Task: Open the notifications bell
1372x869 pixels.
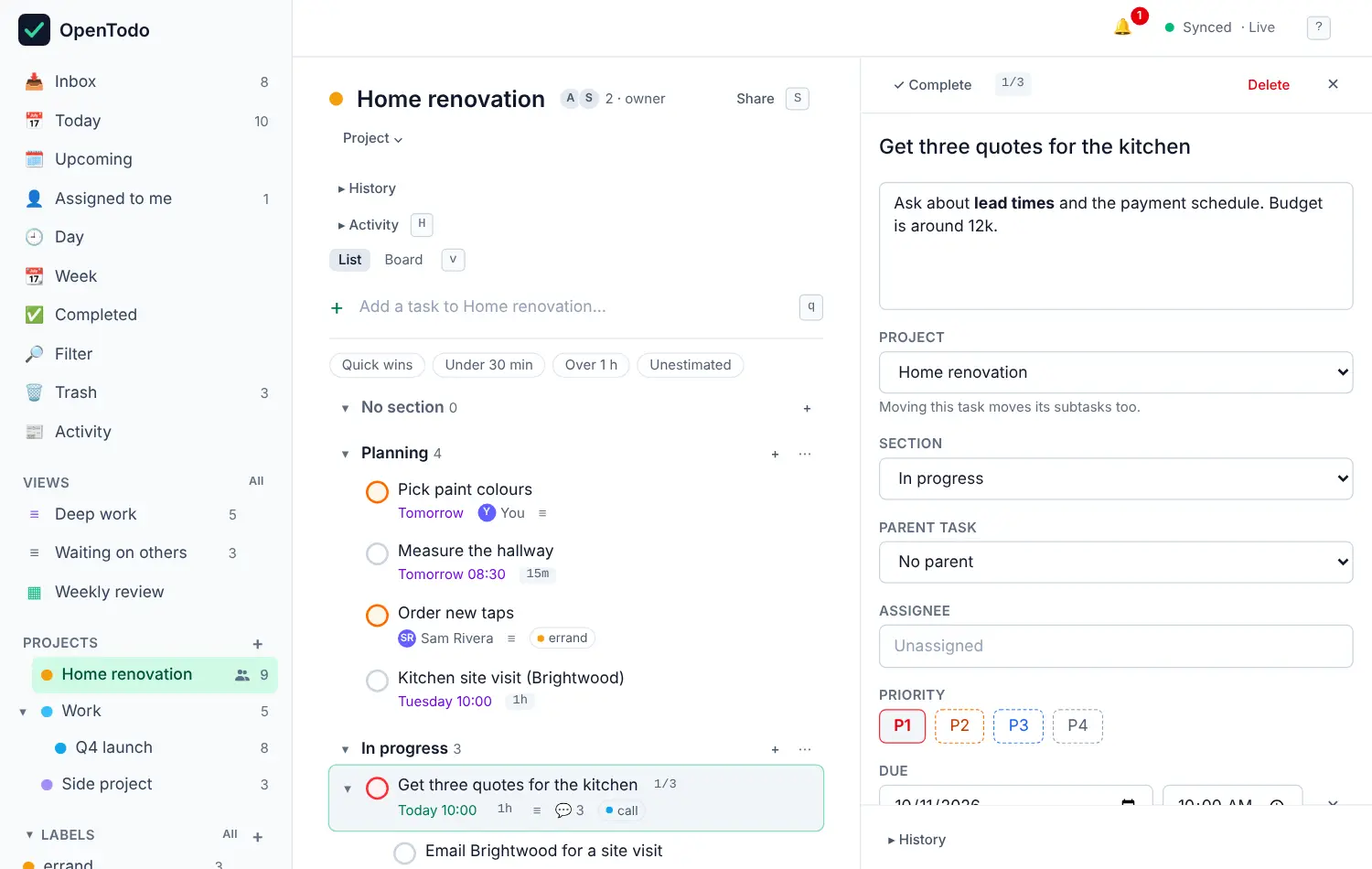Action: click(x=1122, y=27)
